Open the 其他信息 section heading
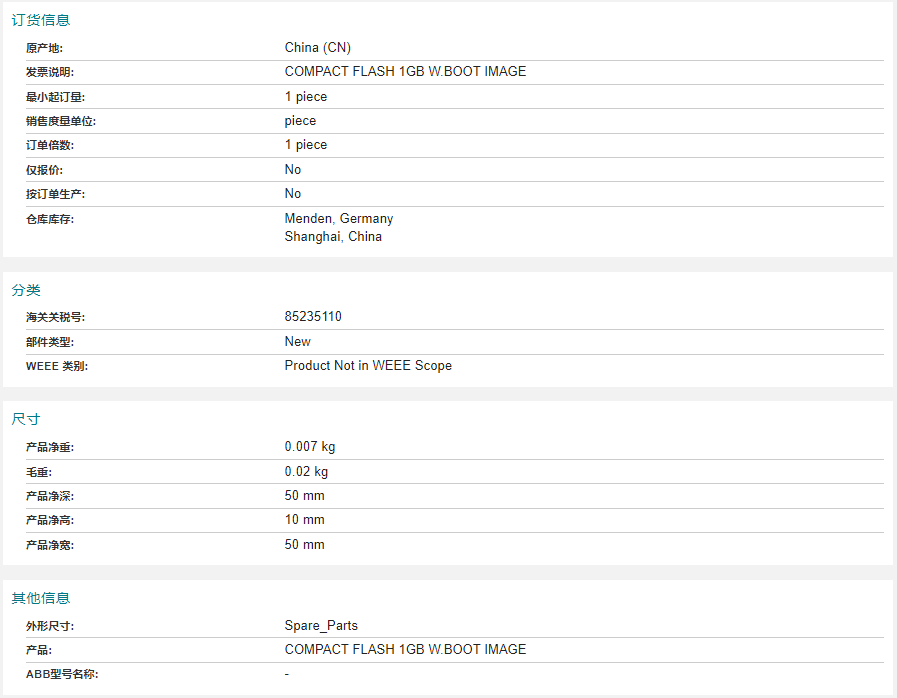This screenshot has width=897, height=698. pos(41,598)
